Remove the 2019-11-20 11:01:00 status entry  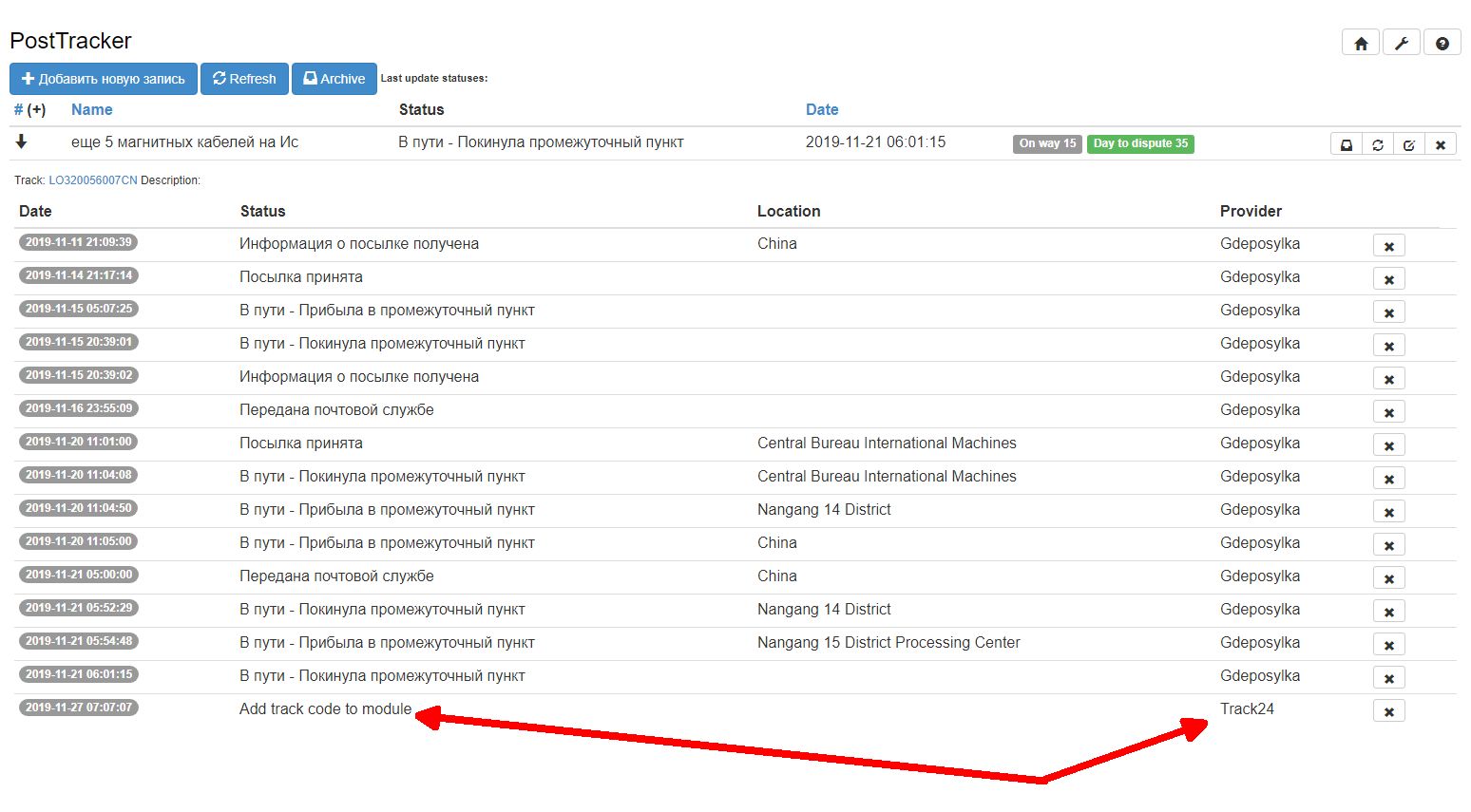click(1388, 445)
